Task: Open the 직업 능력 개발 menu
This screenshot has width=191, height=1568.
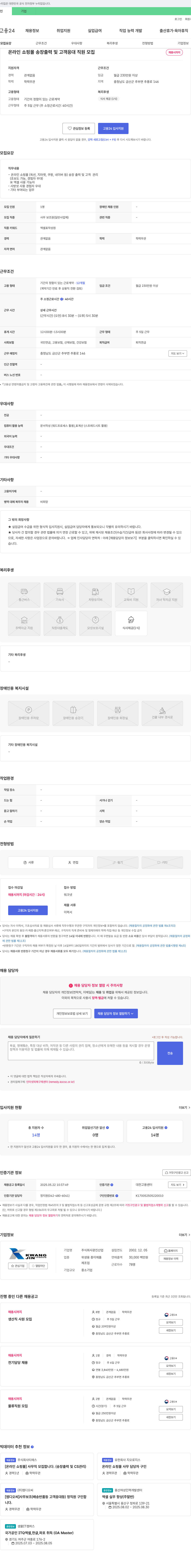Action: [x=131, y=30]
